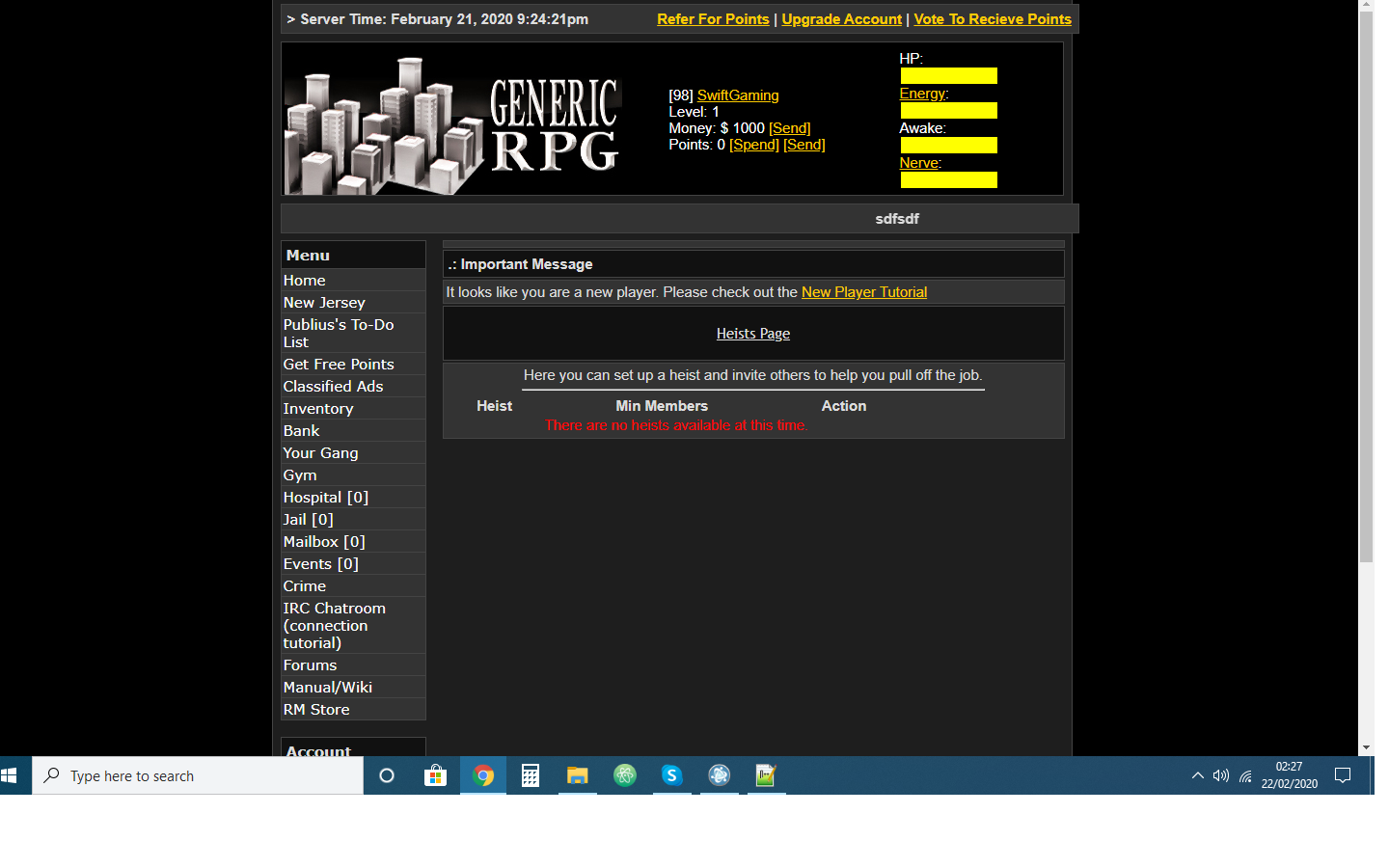1389x868 pixels.
Task: Click the volume speaker tray icon
Action: [1221, 775]
